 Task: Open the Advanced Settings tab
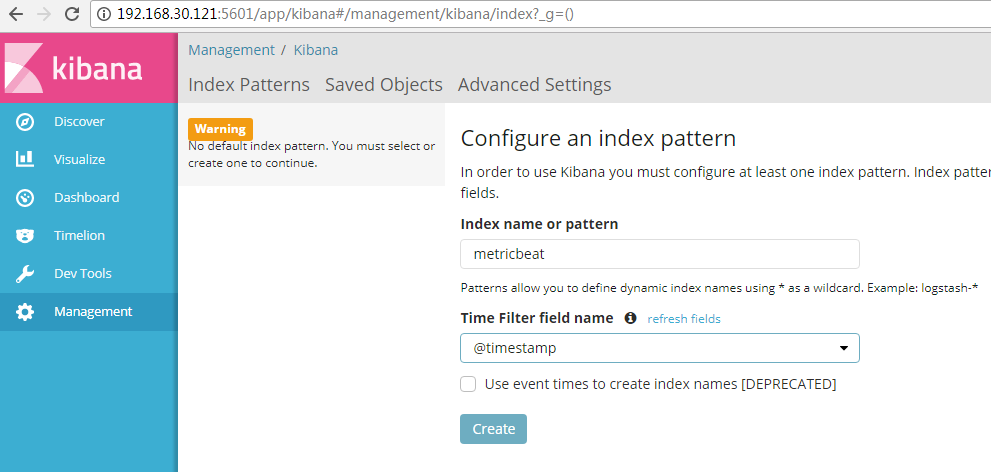point(535,85)
